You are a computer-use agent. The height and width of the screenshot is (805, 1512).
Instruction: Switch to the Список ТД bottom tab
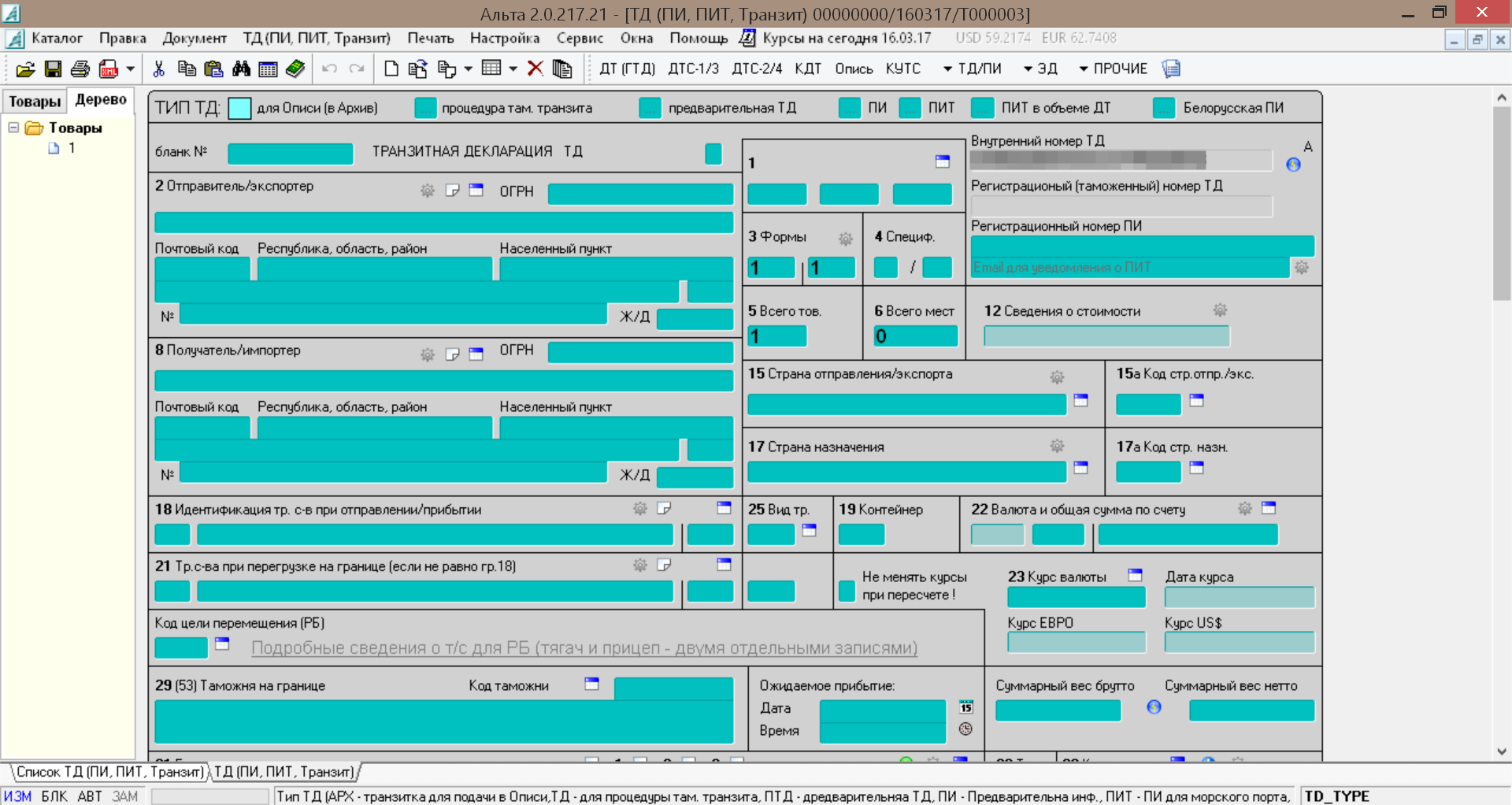coord(109,772)
